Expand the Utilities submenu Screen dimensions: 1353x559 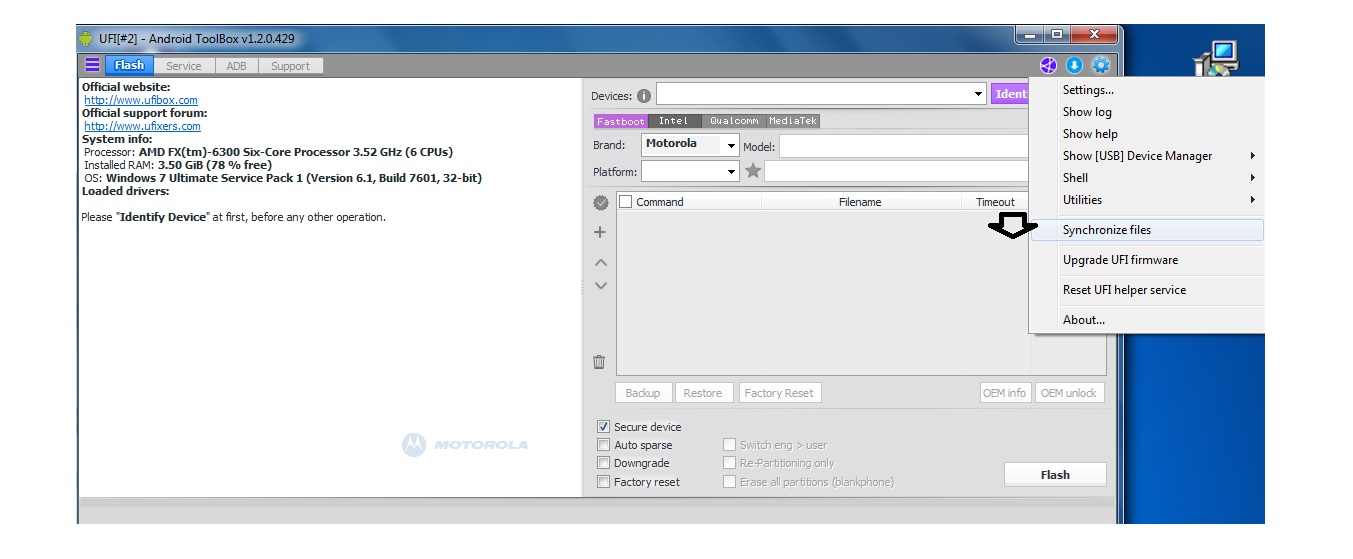coord(1147,200)
